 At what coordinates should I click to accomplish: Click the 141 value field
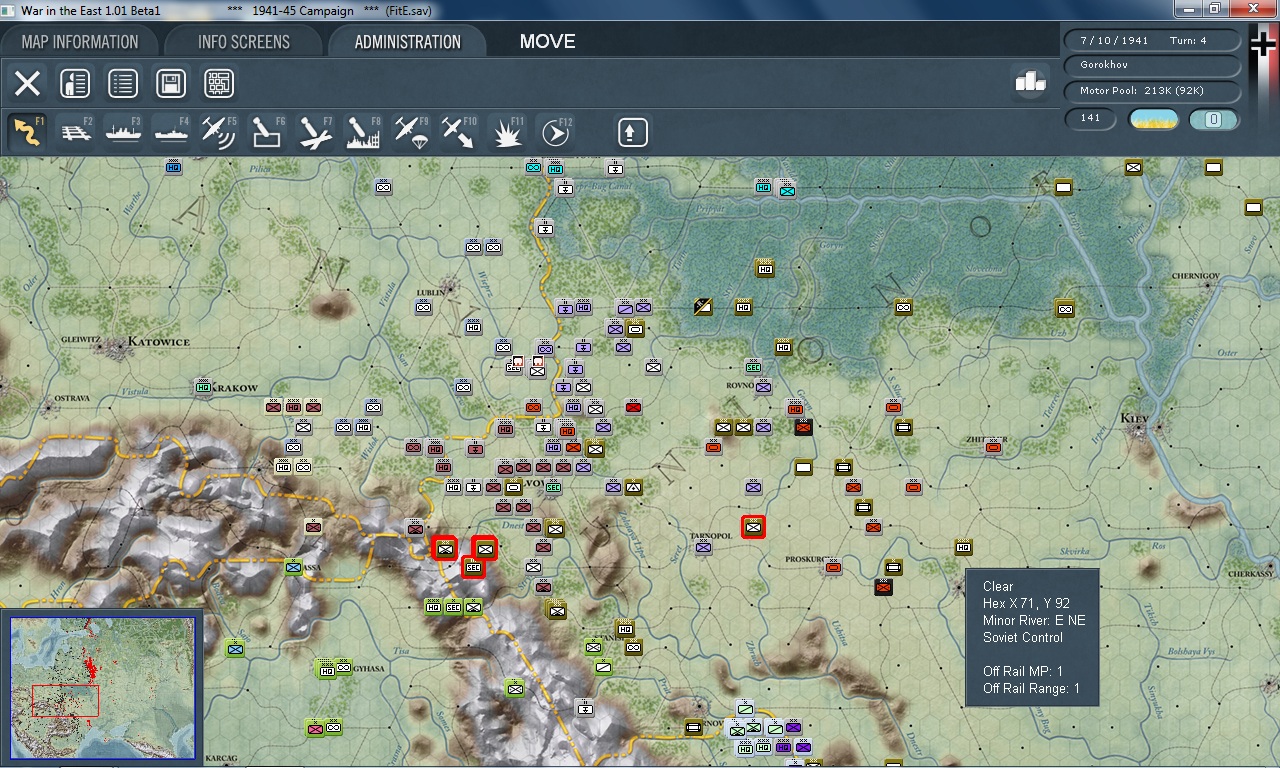click(1091, 118)
